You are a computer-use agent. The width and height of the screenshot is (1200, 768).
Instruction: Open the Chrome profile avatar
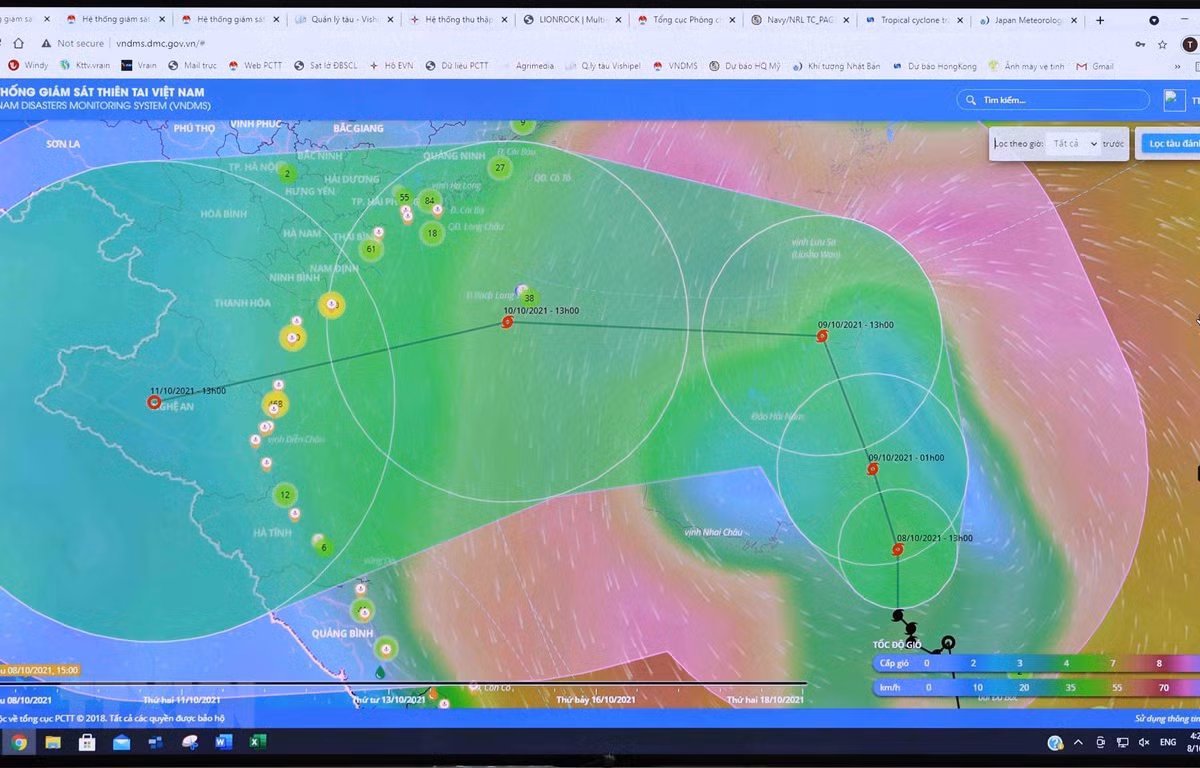pos(1189,44)
